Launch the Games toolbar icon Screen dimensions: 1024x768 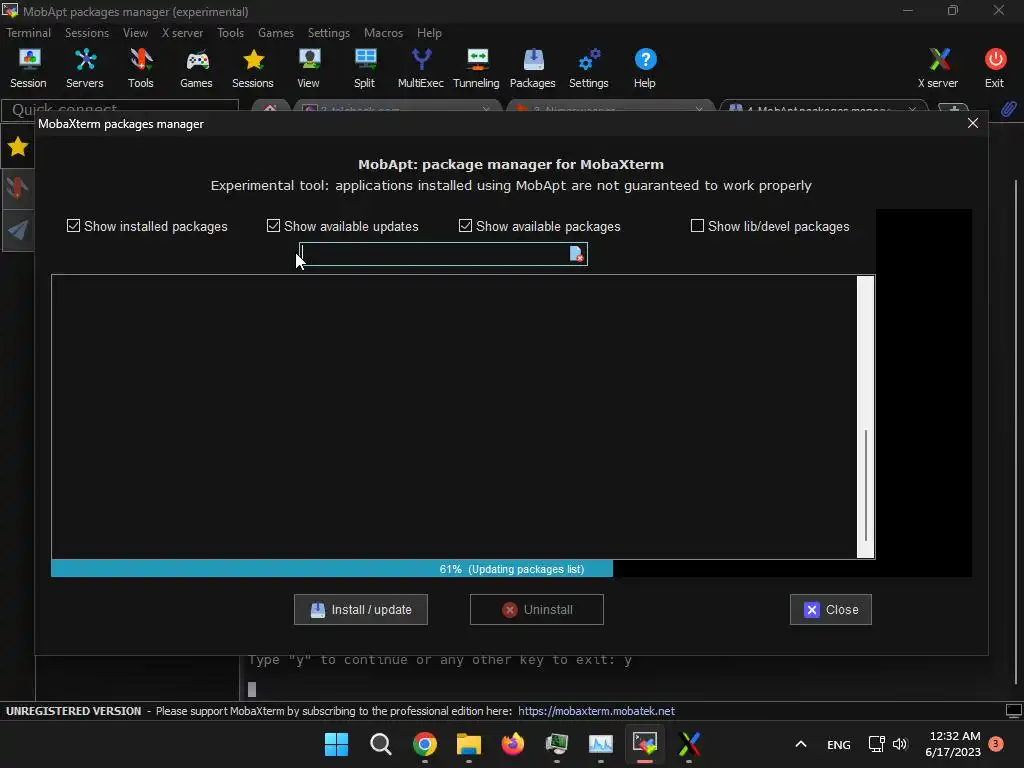tap(197, 68)
